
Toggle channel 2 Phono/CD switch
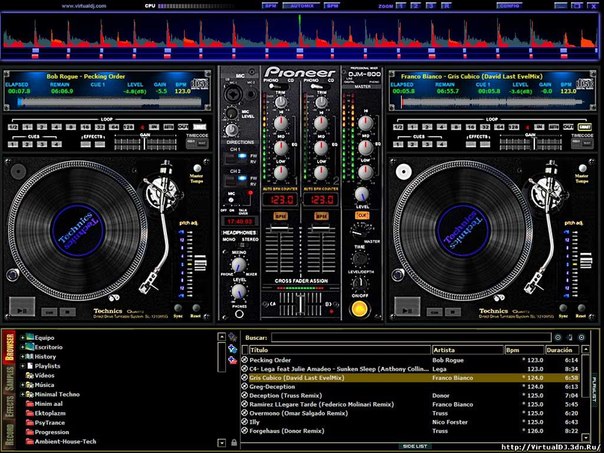[x=319, y=87]
